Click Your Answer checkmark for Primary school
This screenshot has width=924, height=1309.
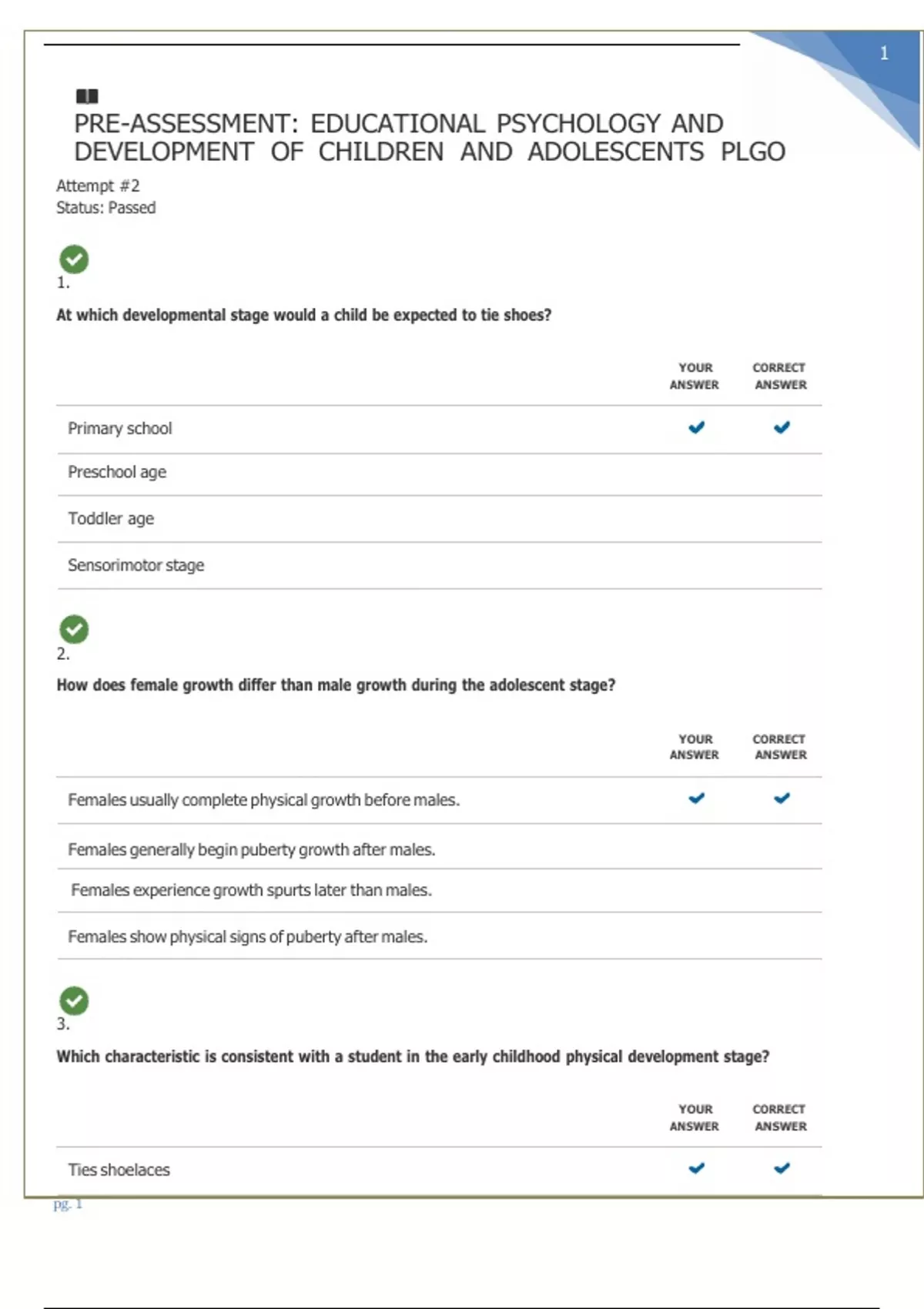(696, 427)
